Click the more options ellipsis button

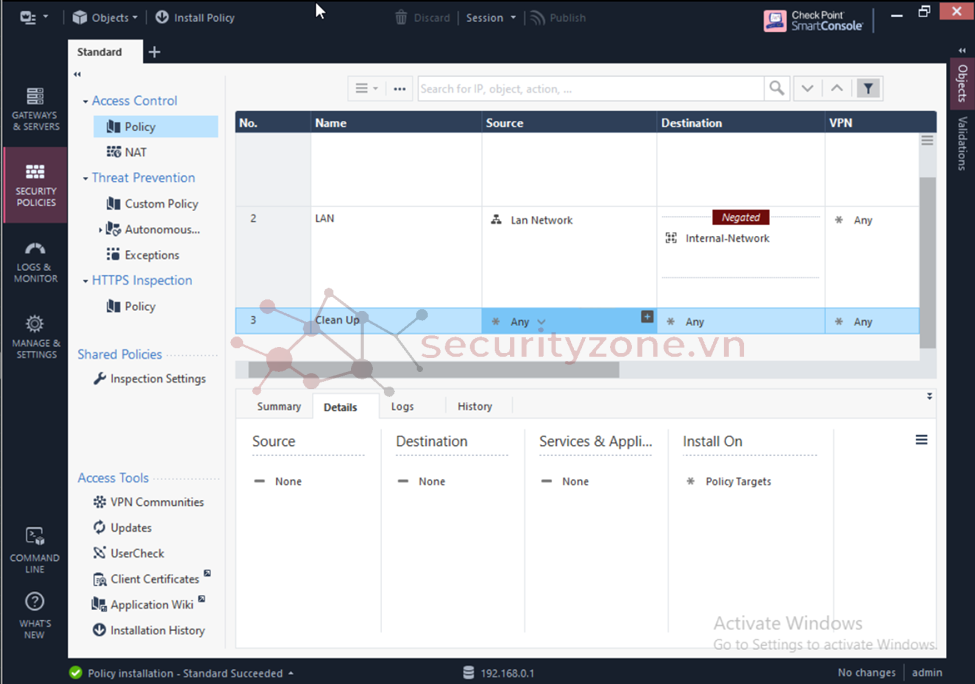pyautogui.click(x=400, y=88)
